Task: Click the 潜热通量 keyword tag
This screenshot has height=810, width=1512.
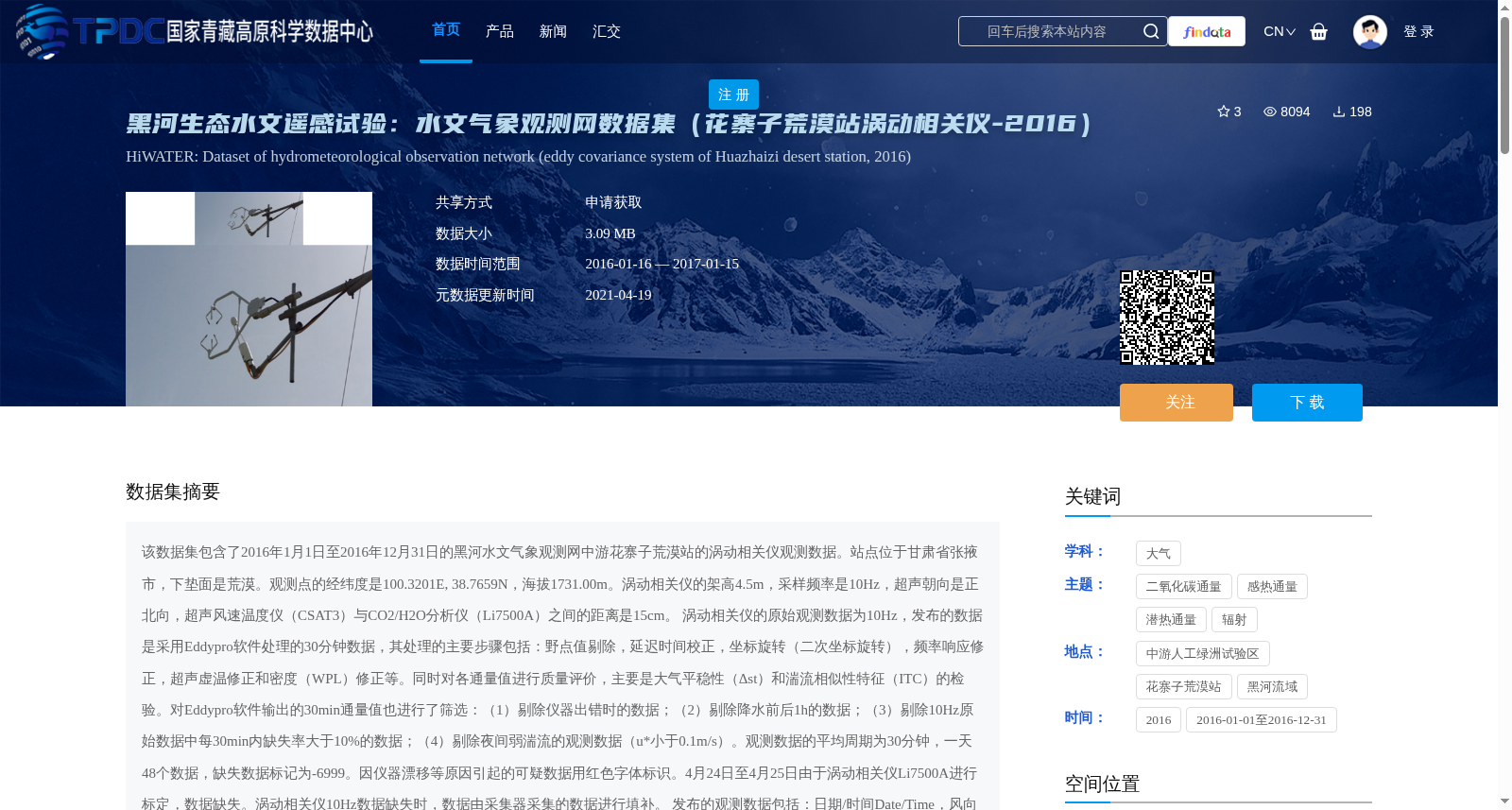Action: tap(1171, 620)
